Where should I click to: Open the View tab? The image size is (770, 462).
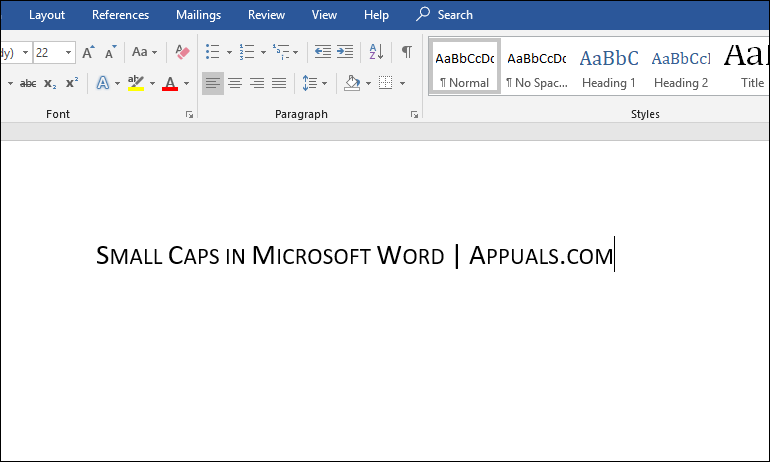click(x=324, y=15)
